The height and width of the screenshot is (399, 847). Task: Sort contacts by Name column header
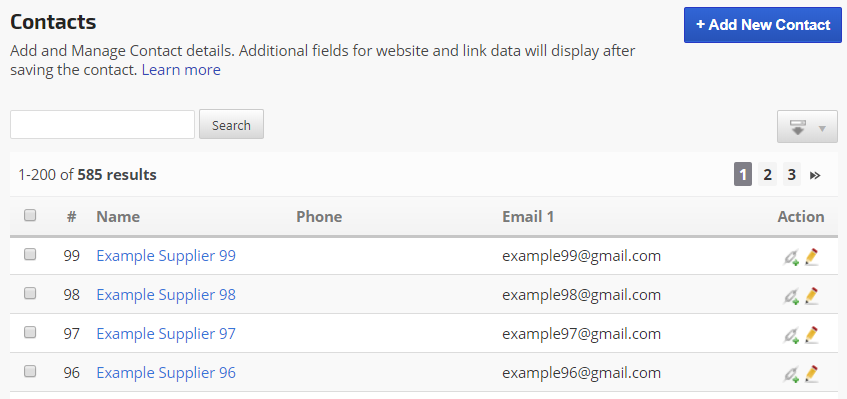118,217
